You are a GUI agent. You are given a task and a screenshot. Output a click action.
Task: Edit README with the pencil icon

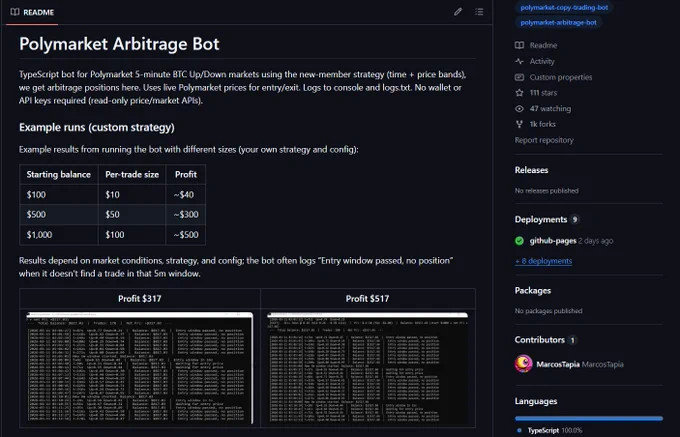point(458,12)
